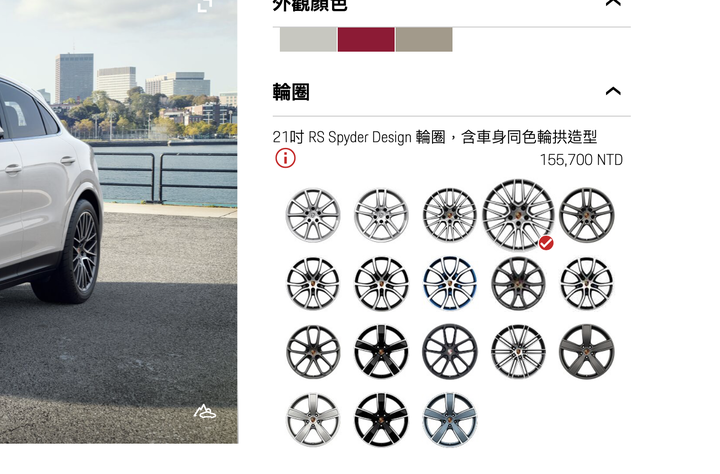Select first silver wheel in top row

(x=313, y=215)
